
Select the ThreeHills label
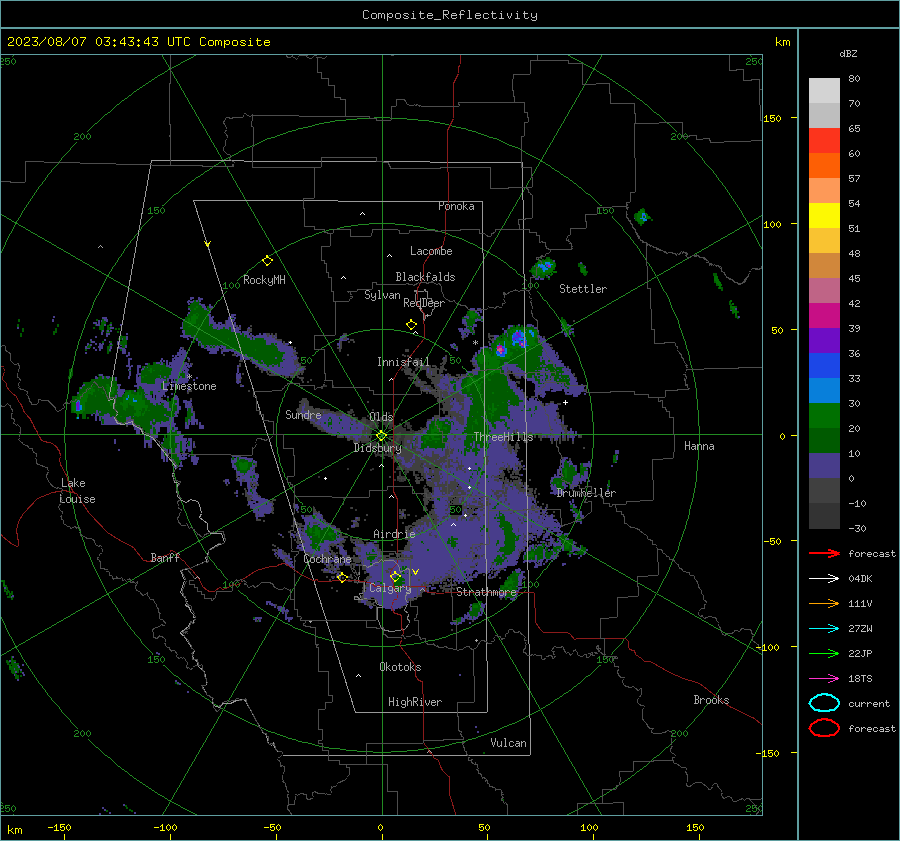[x=503, y=437]
